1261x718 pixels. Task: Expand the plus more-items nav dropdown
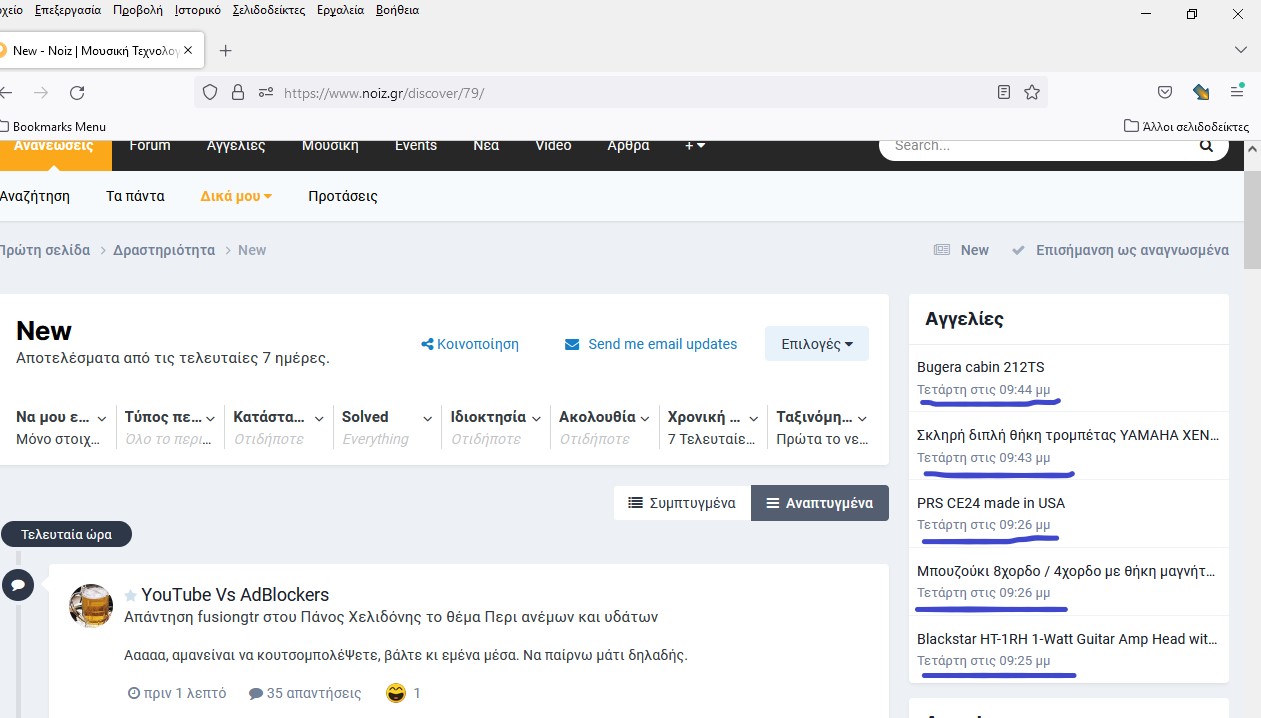pos(695,146)
